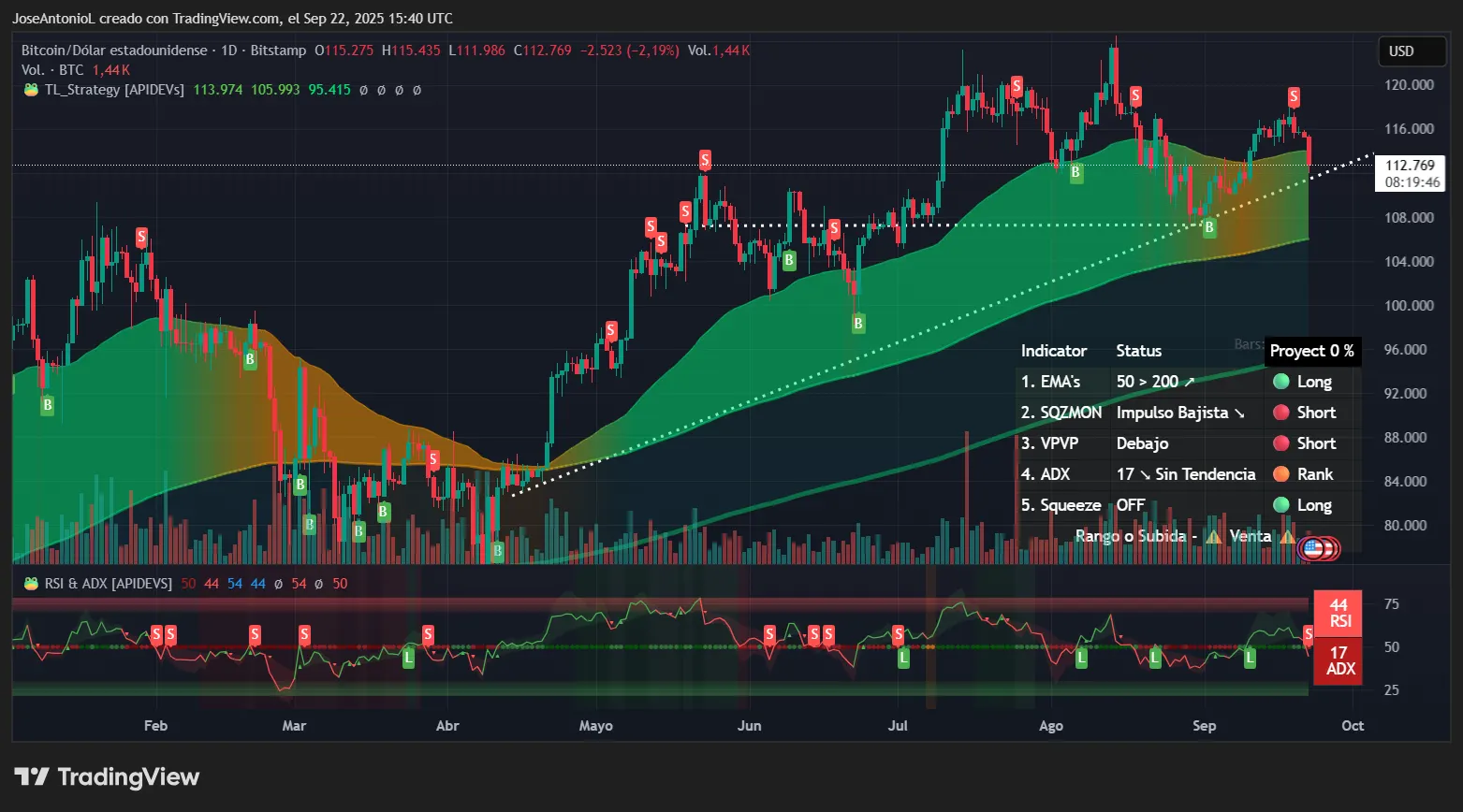Click the red S sell marker near September highs
The image size is (1463, 812).
1295,95
